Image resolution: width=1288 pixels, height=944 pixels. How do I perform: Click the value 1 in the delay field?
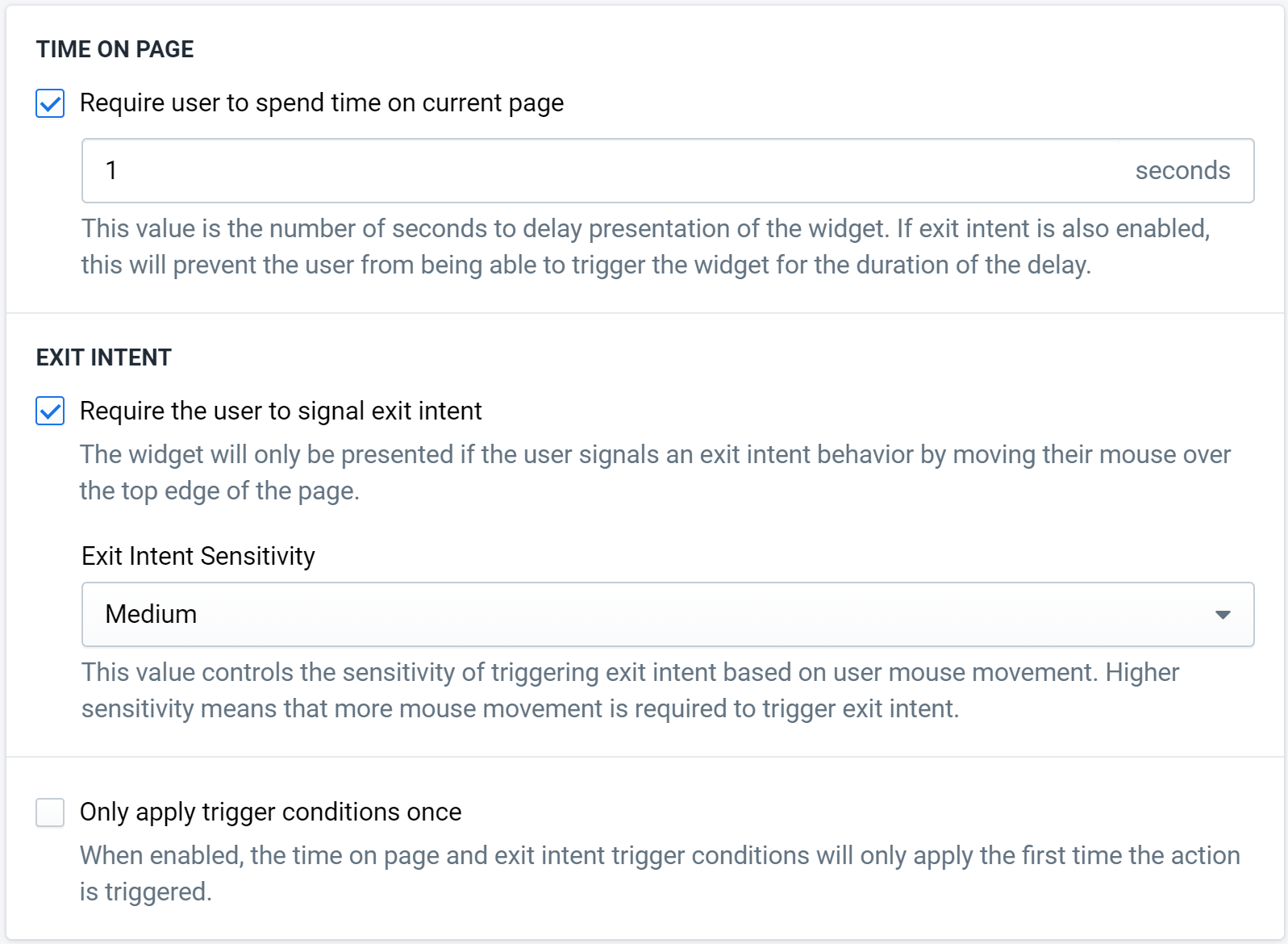click(x=111, y=170)
